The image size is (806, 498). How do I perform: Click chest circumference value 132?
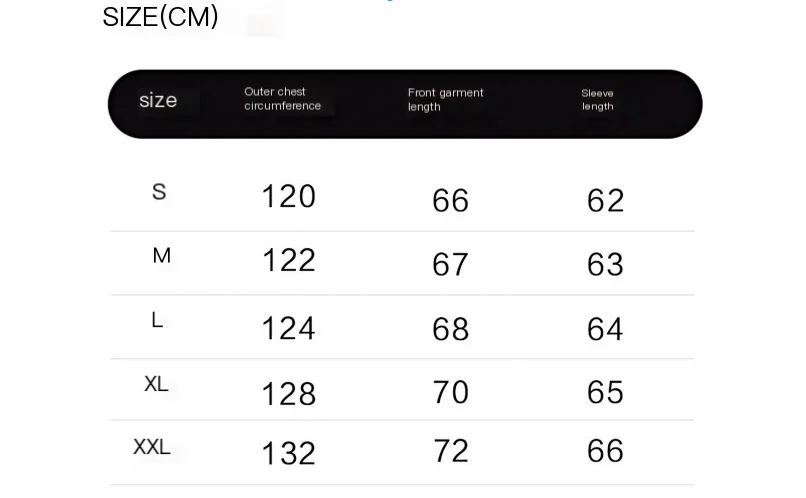tap(288, 453)
